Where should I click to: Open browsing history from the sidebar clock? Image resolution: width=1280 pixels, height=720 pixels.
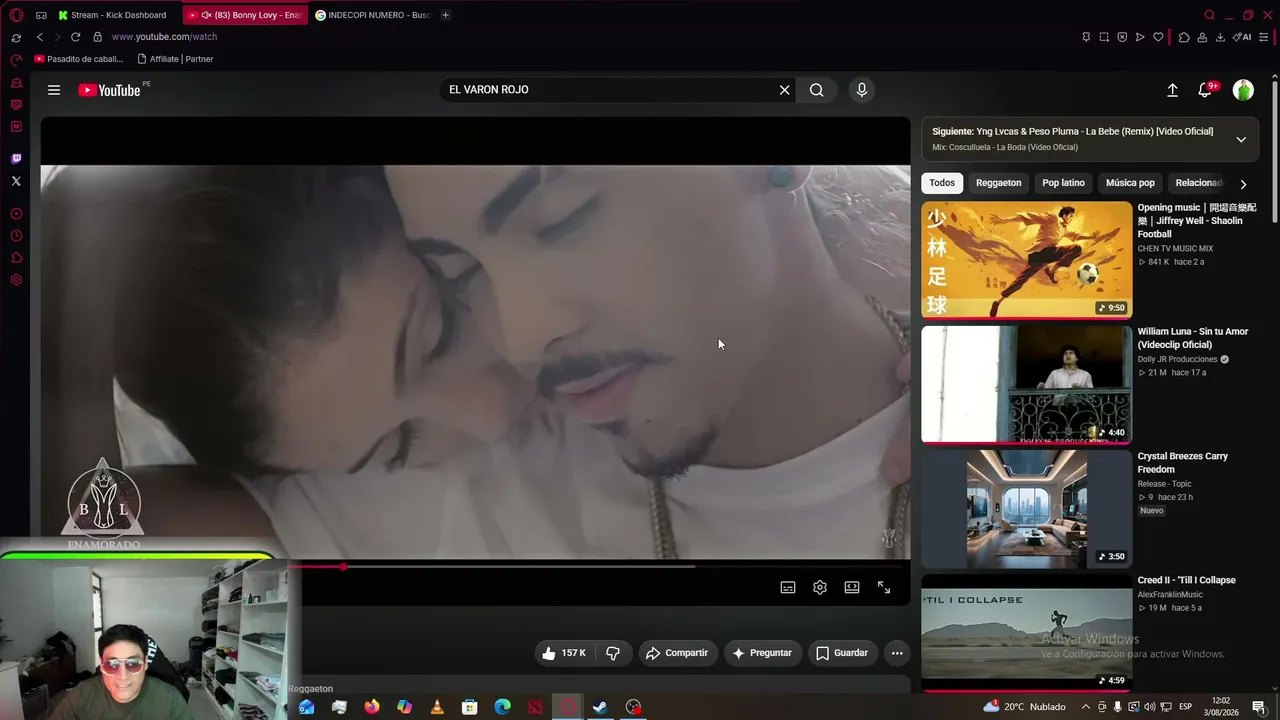(x=16, y=236)
